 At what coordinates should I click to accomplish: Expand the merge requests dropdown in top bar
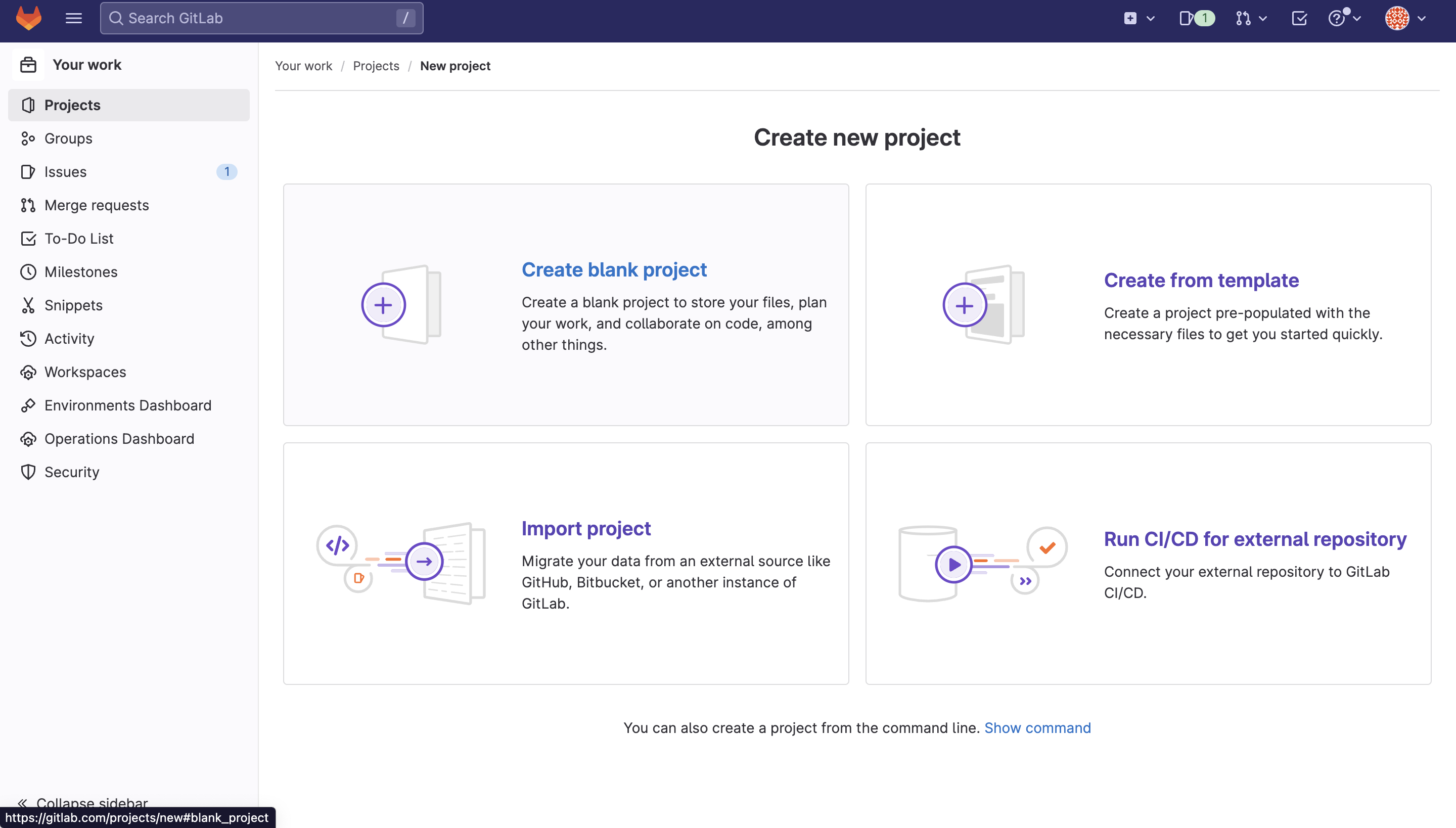(1251, 18)
